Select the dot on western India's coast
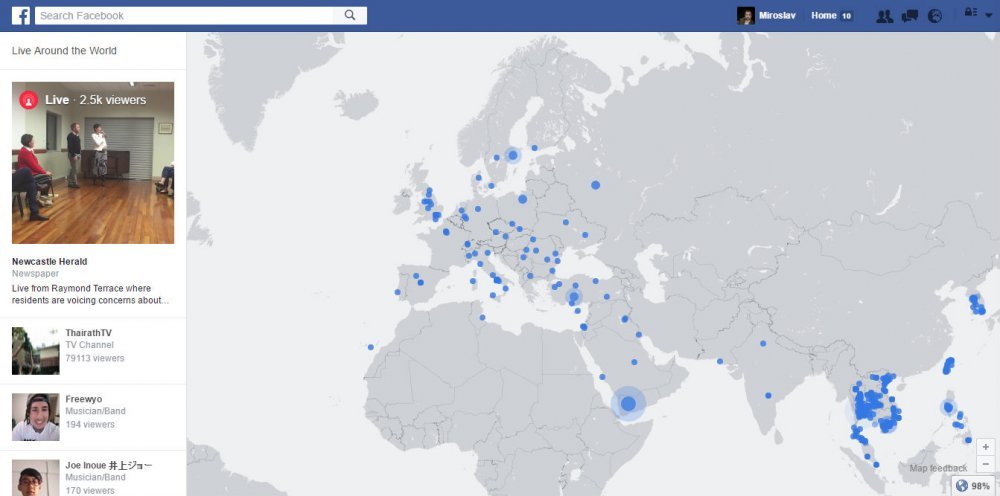 [720, 361]
